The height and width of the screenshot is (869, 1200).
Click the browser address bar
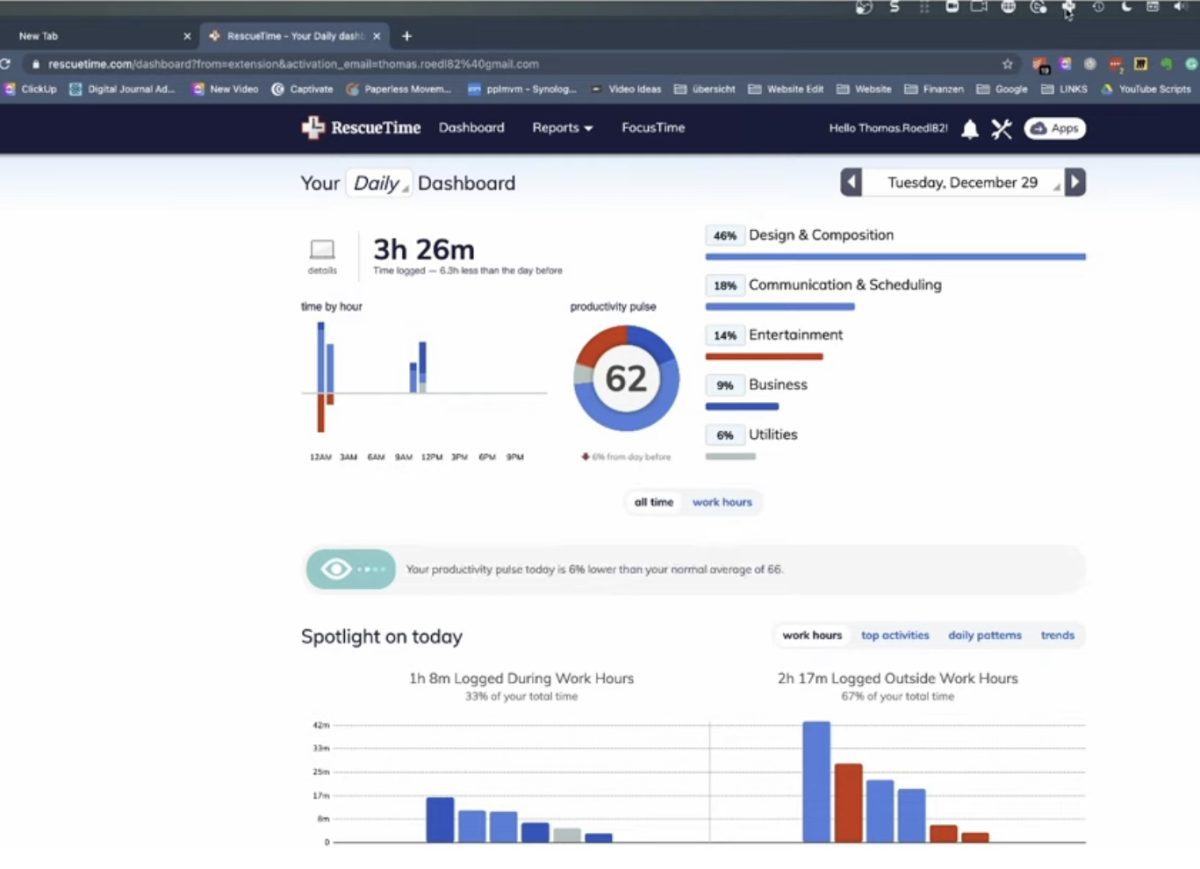(x=500, y=64)
